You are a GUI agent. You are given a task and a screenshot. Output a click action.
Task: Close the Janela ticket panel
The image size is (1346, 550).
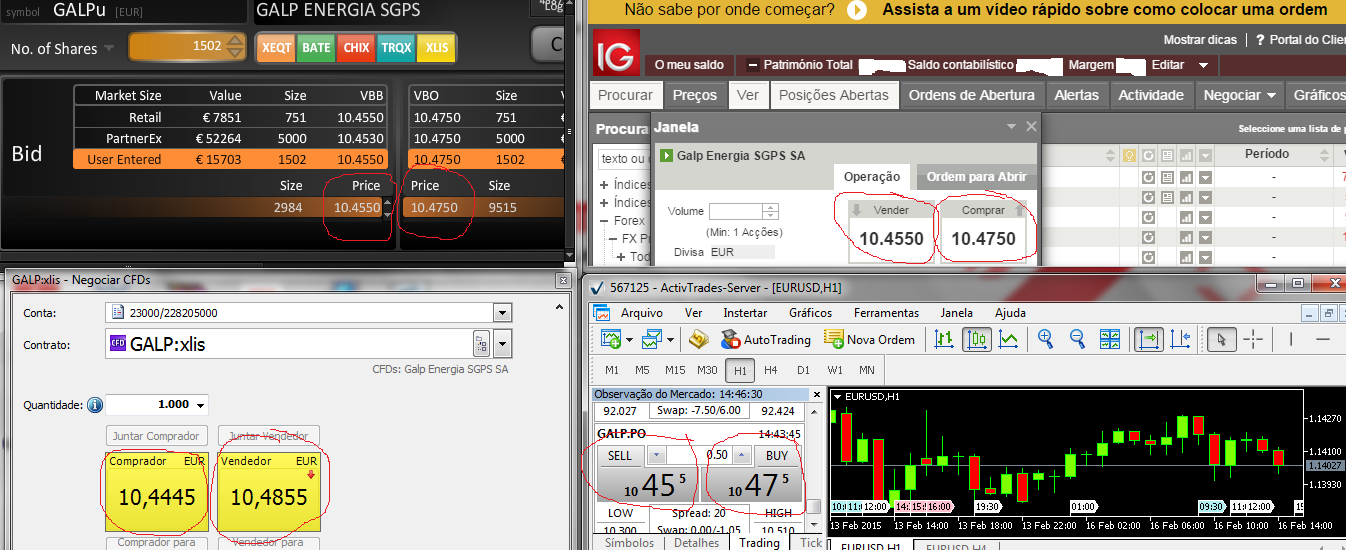pyautogui.click(x=1032, y=127)
